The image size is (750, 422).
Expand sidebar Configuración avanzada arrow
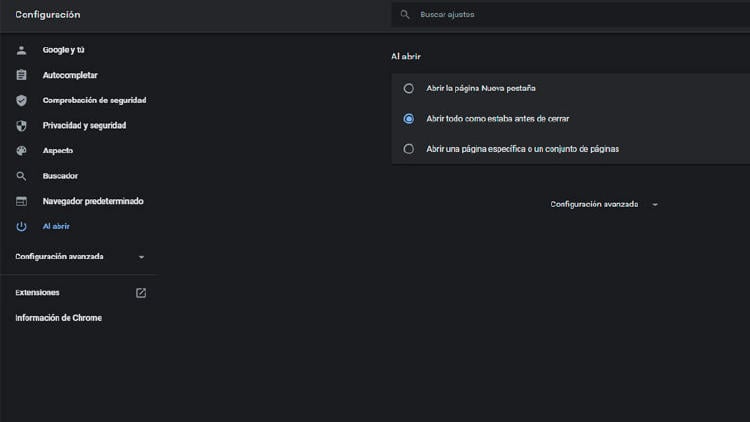(141, 257)
